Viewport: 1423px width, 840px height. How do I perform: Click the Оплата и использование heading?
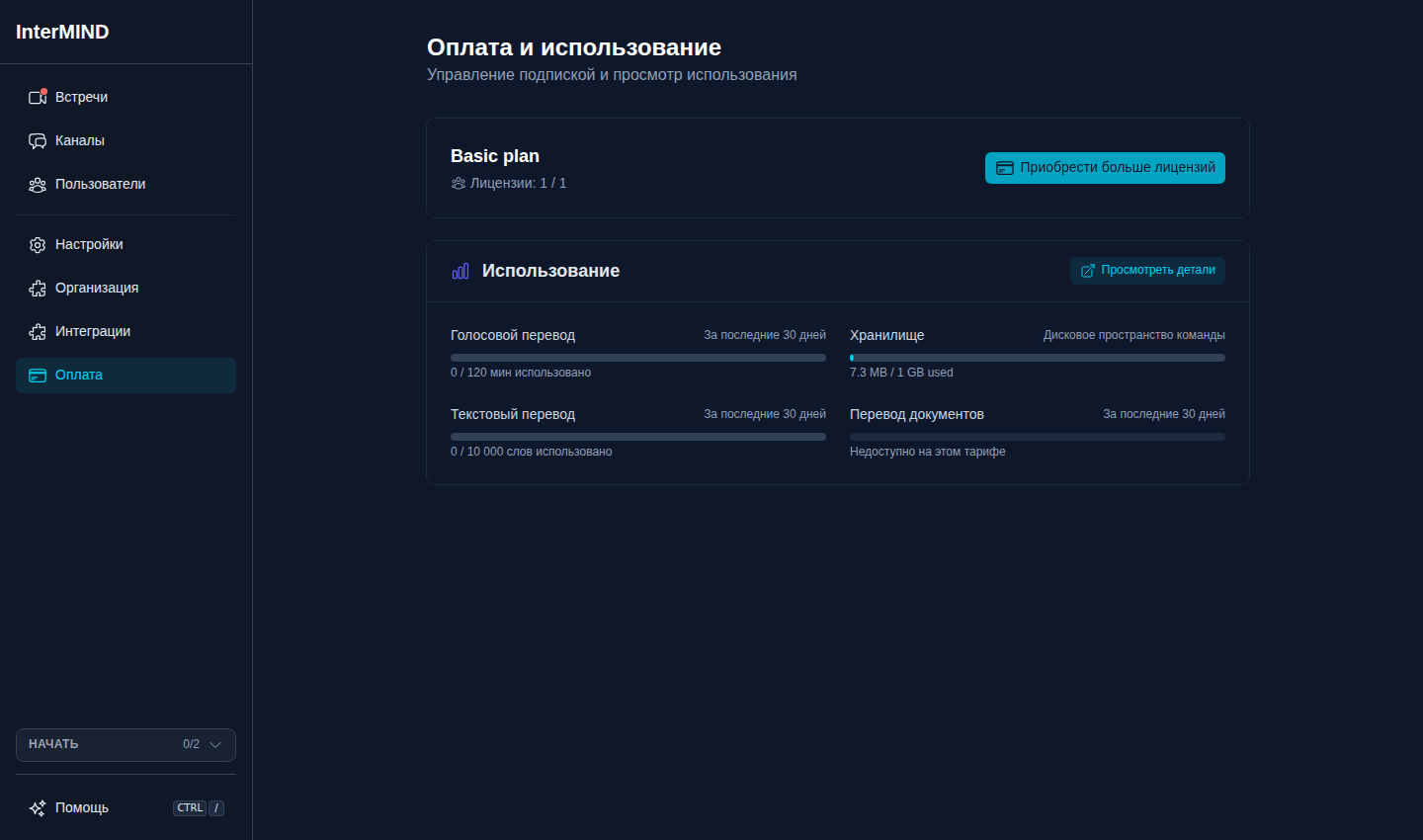[574, 47]
